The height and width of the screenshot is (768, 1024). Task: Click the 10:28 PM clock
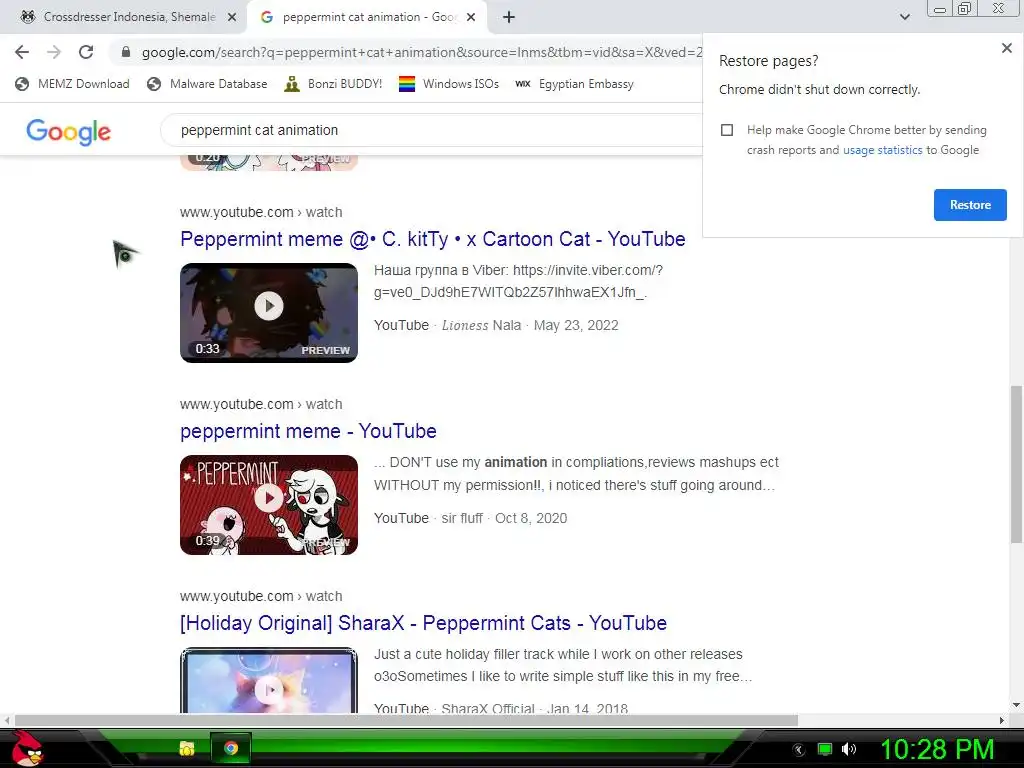[937, 749]
